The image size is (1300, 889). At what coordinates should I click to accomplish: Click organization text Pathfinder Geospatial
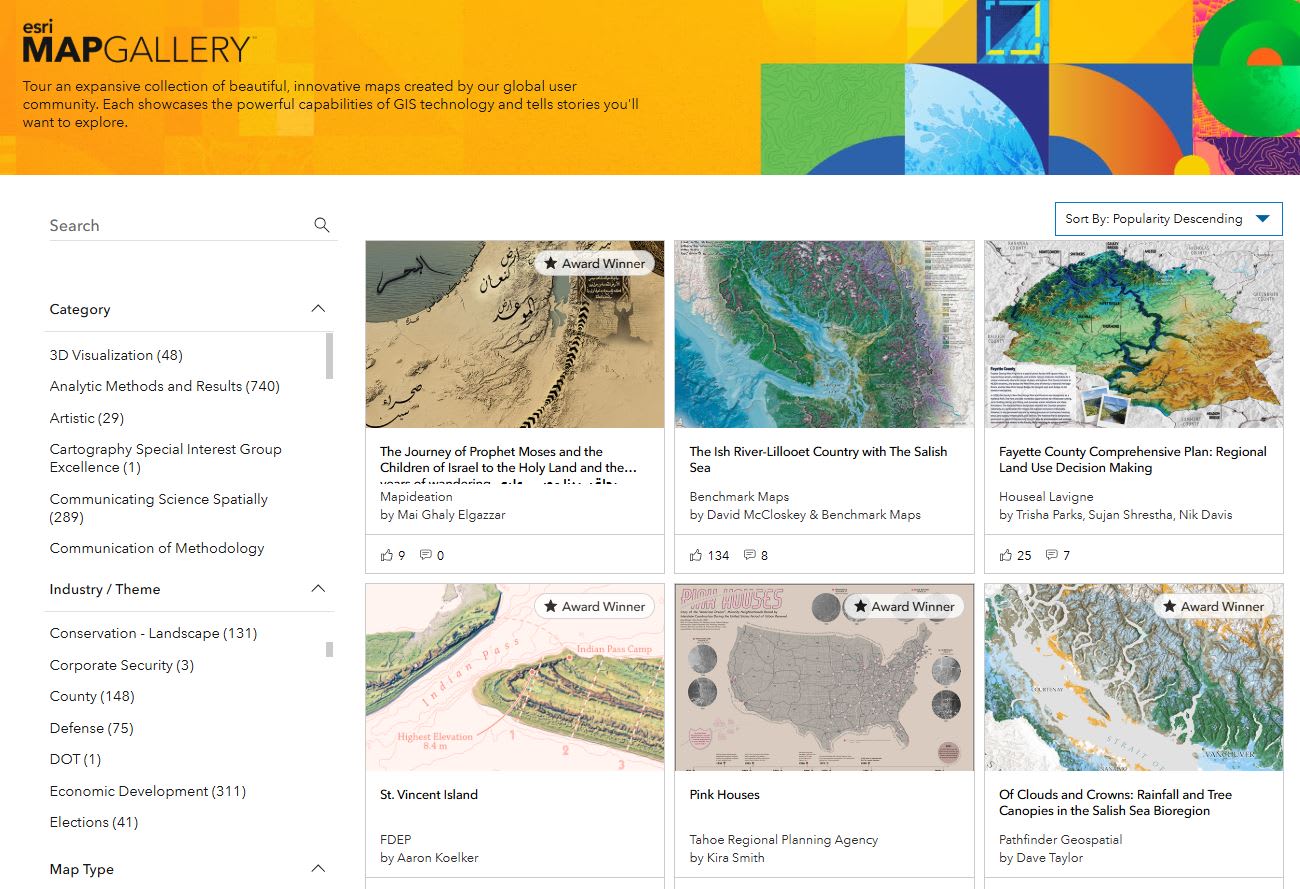1061,840
